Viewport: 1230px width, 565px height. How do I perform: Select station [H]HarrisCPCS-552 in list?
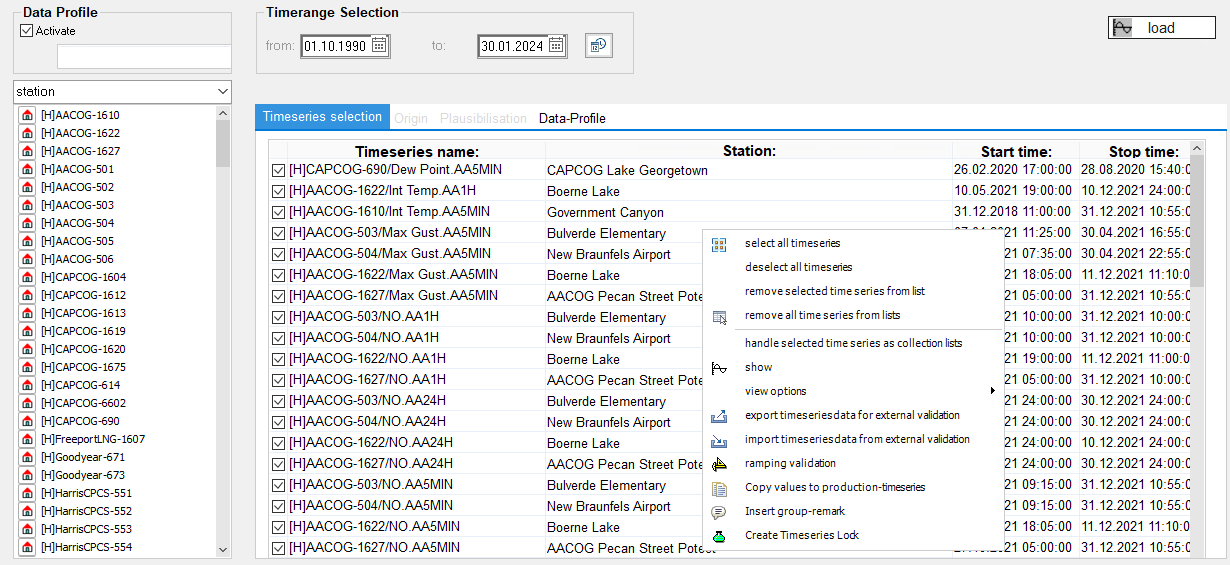[x=86, y=511]
